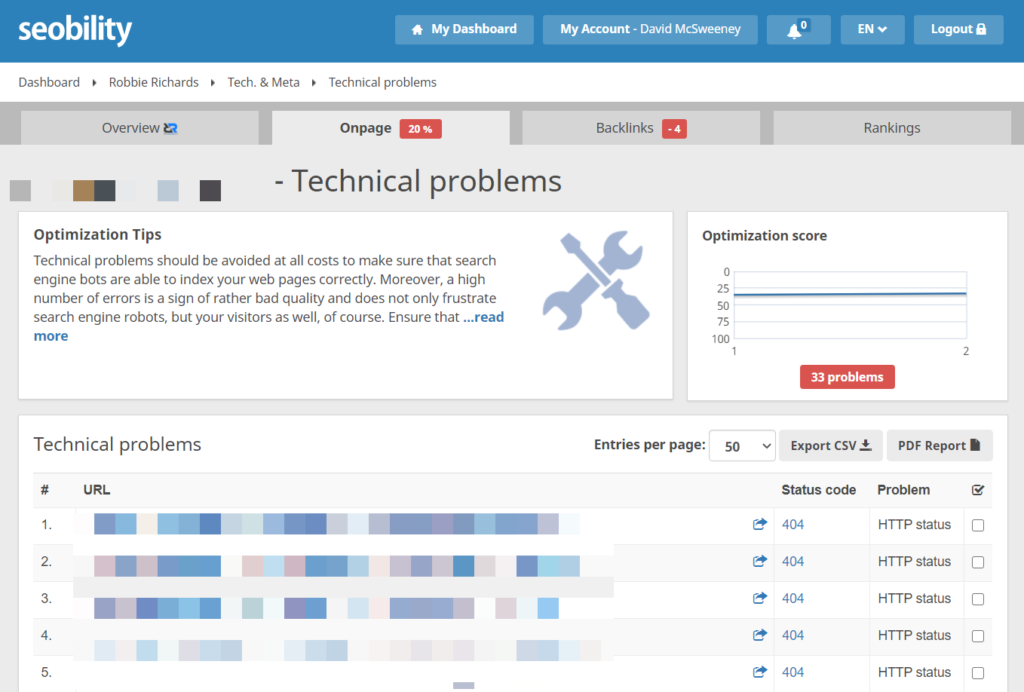This screenshot has height=692, width=1024.
Task: Click the seobility logo
Action: coord(74,31)
